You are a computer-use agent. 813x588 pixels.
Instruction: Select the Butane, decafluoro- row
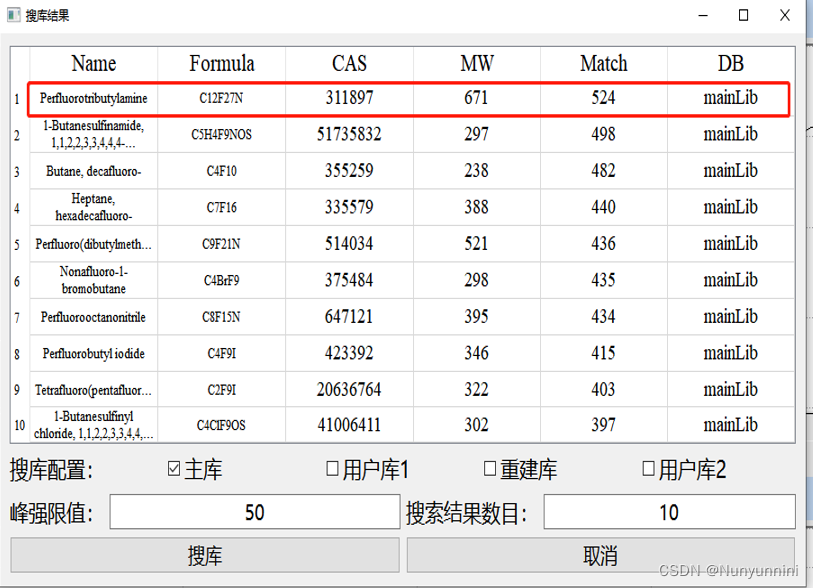coord(93,171)
